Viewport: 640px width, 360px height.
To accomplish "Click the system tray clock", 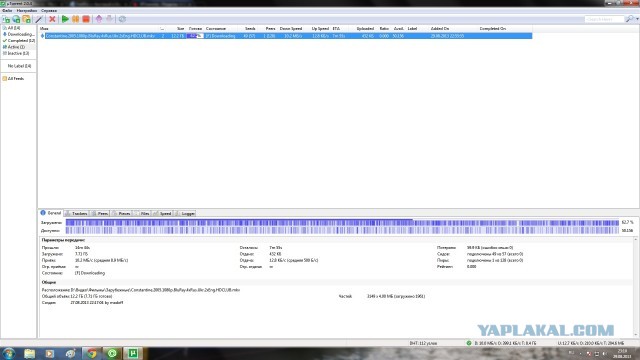I will (622, 353).
